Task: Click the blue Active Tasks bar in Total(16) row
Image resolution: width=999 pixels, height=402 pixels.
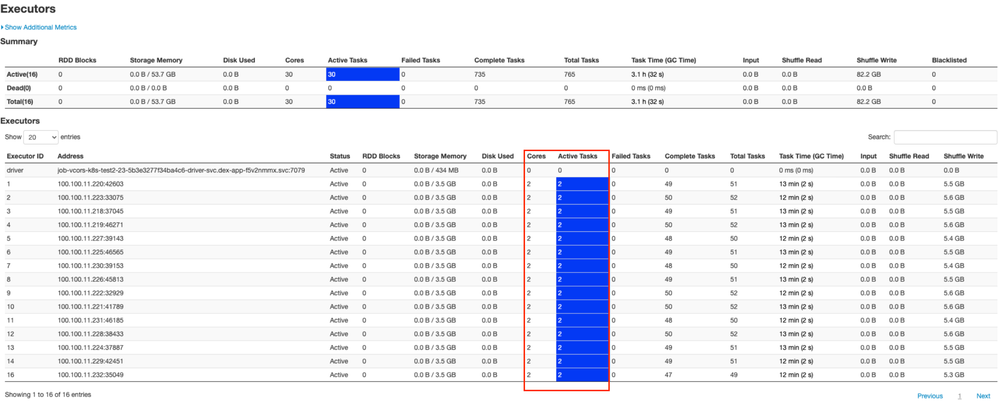Action: (363, 101)
